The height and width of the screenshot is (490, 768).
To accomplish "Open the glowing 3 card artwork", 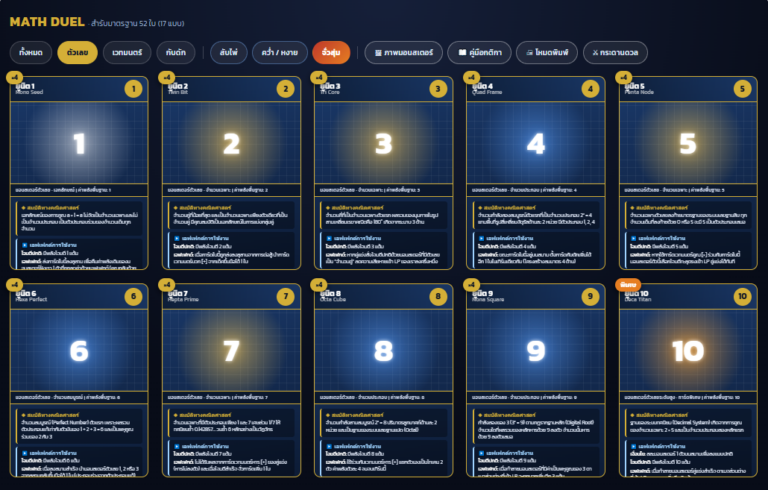I will click(384, 143).
